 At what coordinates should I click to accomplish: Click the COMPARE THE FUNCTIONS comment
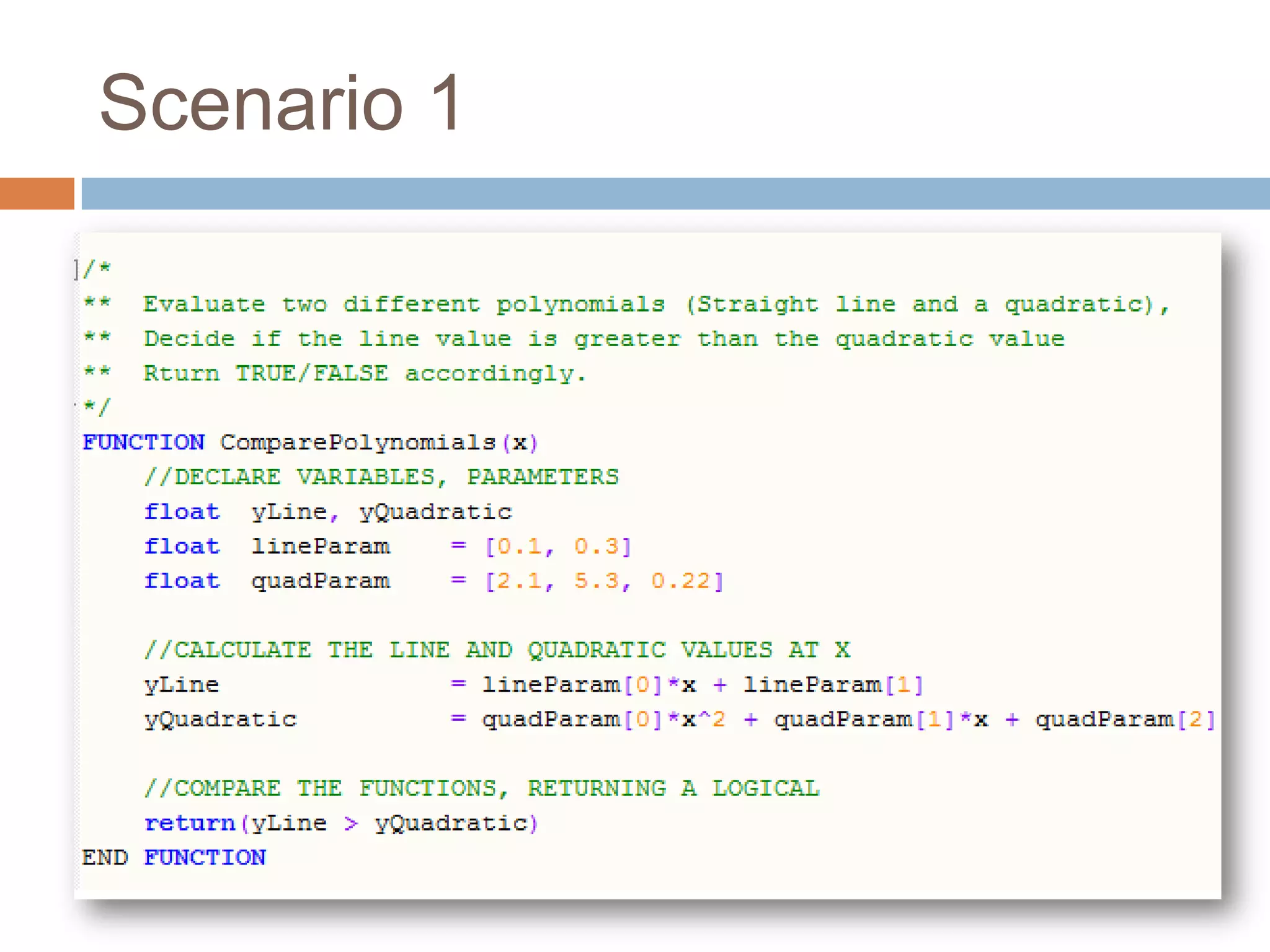pyautogui.click(x=481, y=788)
